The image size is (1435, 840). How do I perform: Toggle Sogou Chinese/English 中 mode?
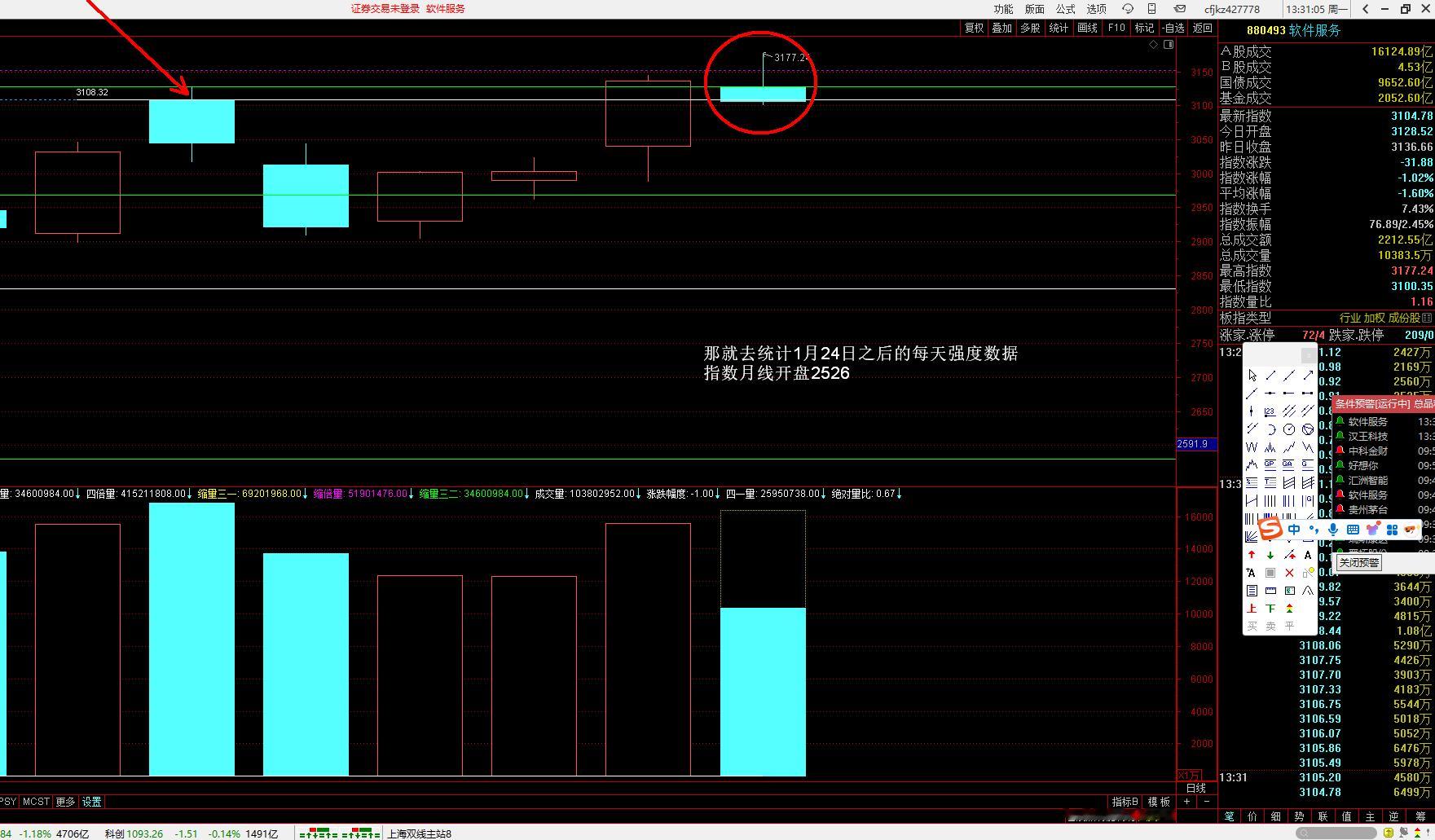click(1294, 530)
